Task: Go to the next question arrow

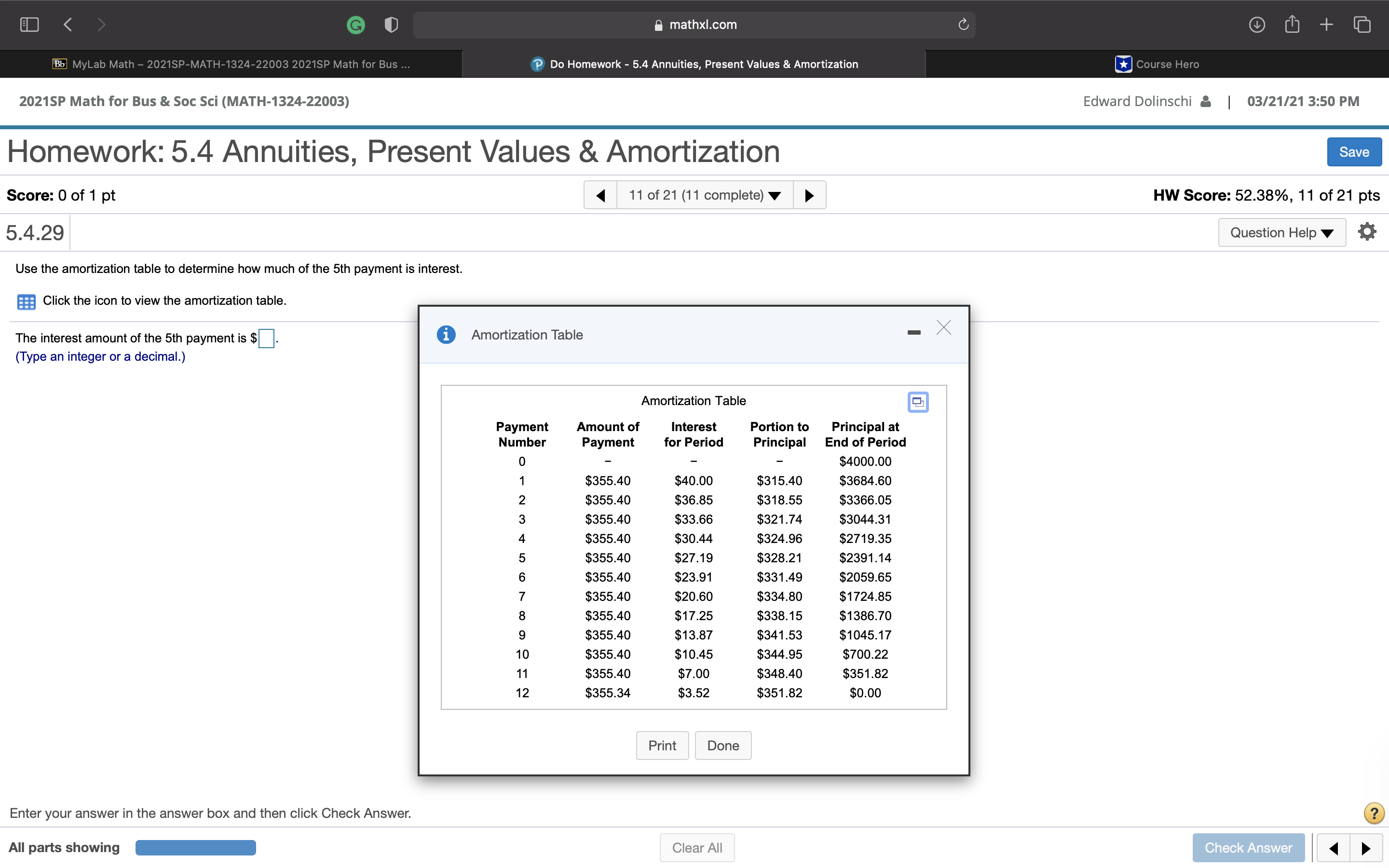Action: (x=809, y=195)
